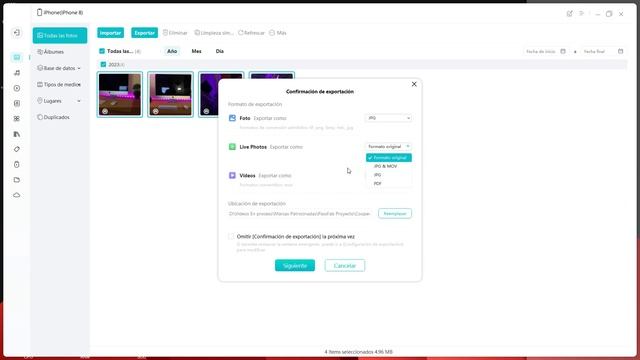The height and width of the screenshot is (360, 640).
Task: Open the Music section icon
Action: tap(17, 73)
